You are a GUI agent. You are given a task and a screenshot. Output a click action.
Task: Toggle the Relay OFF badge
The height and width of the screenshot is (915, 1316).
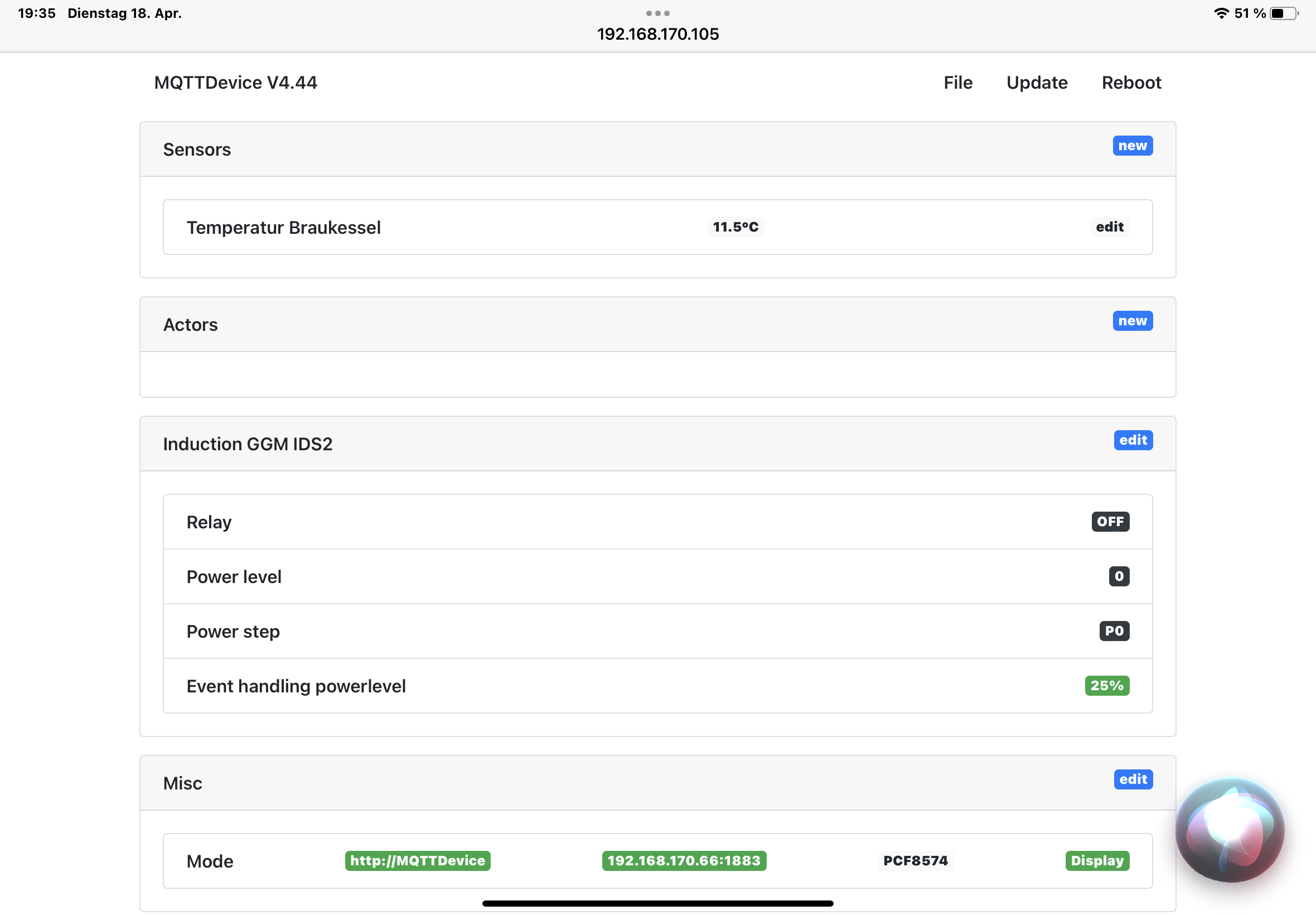coord(1110,522)
